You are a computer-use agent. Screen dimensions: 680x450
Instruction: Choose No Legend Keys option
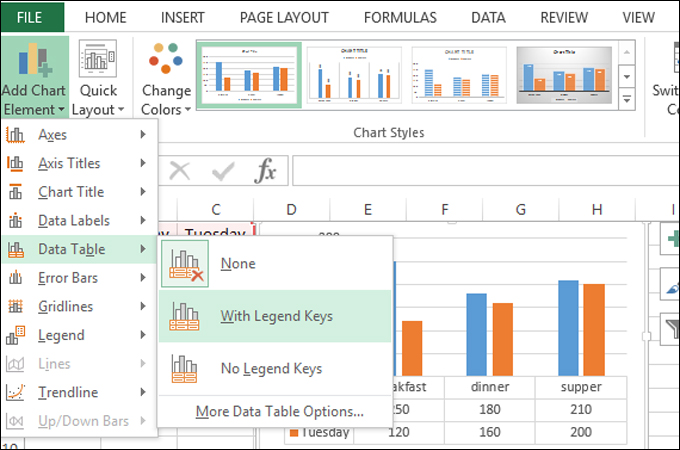coord(275,368)
